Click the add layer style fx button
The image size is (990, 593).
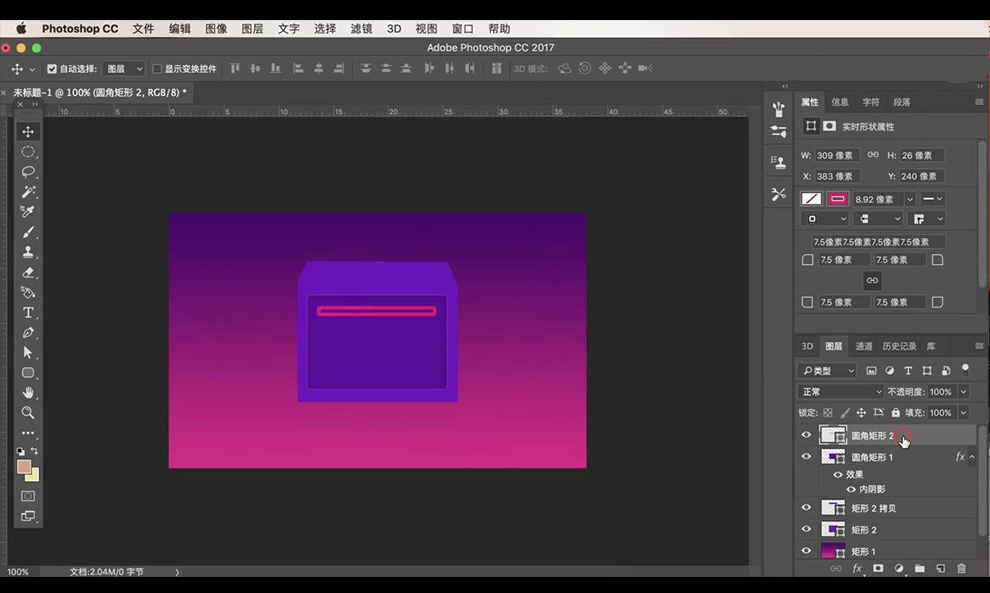[x=857, y=568]
